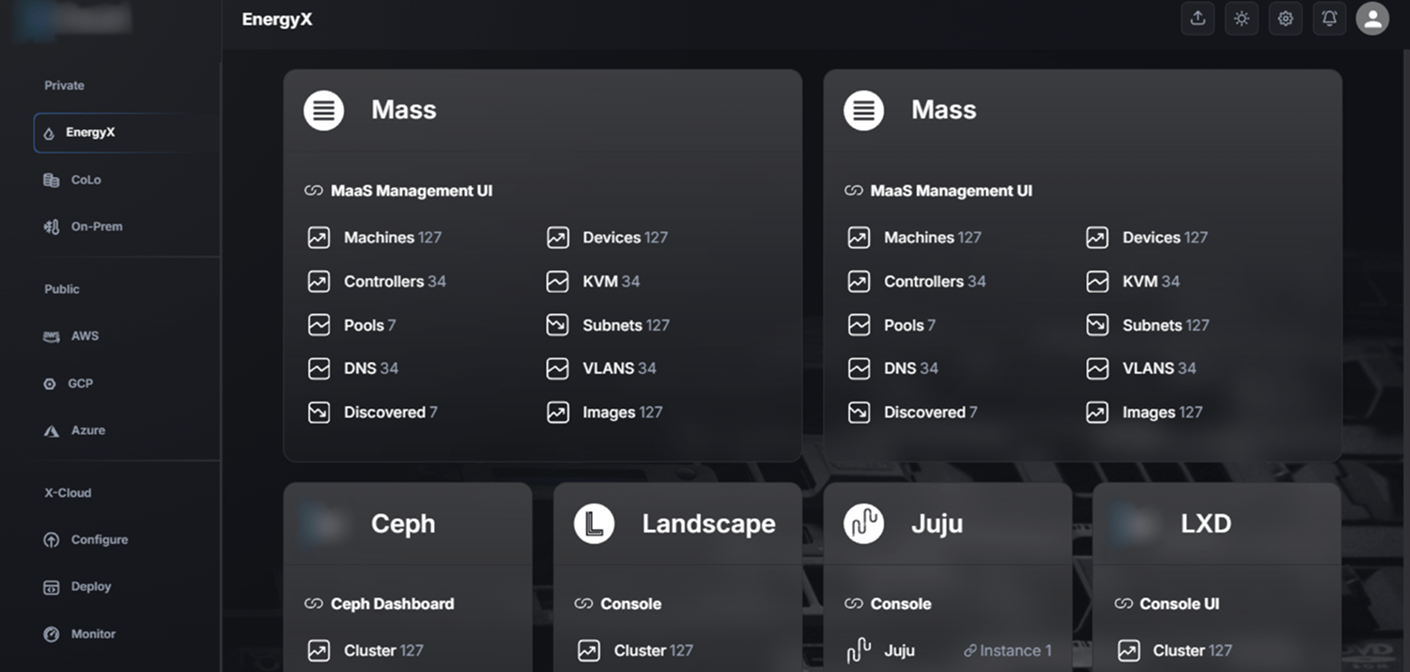Click the Discovered trend icon in first Mass card
Viewport: 1410px width, 672px height.
319,412
